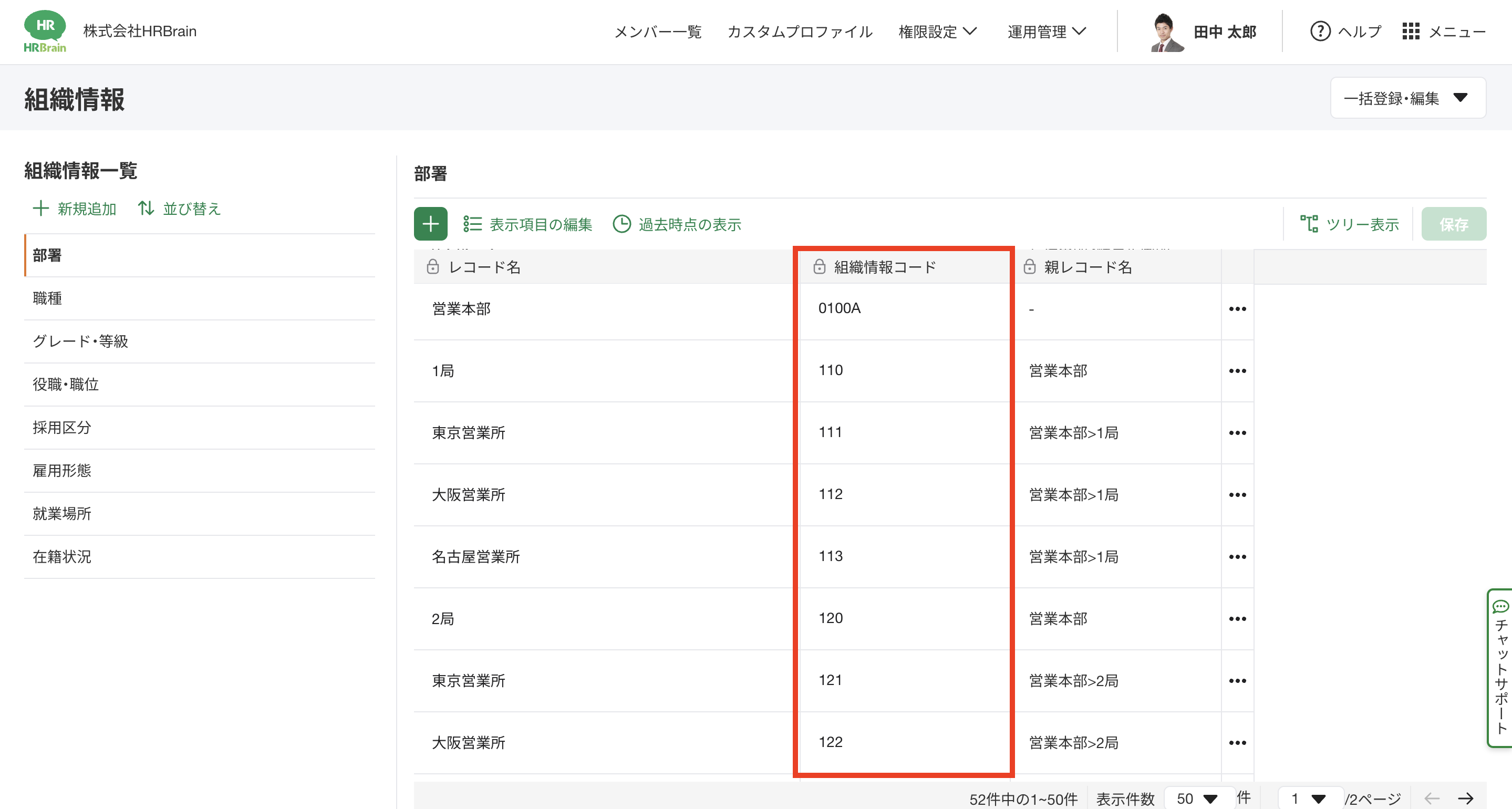Open the メニュー grid icon
1512x809 pixels.
1411,31
